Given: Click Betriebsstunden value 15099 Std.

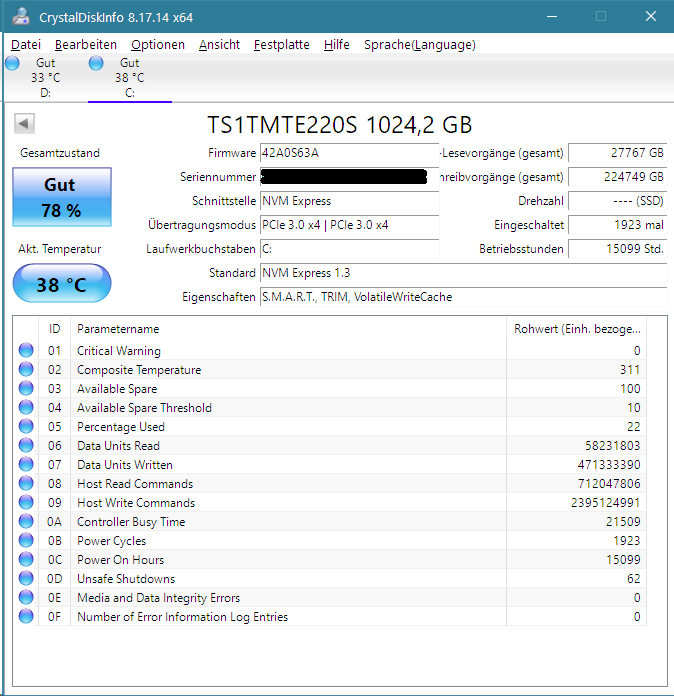Looking at the screenshot, I should click(x=618, y=249).
